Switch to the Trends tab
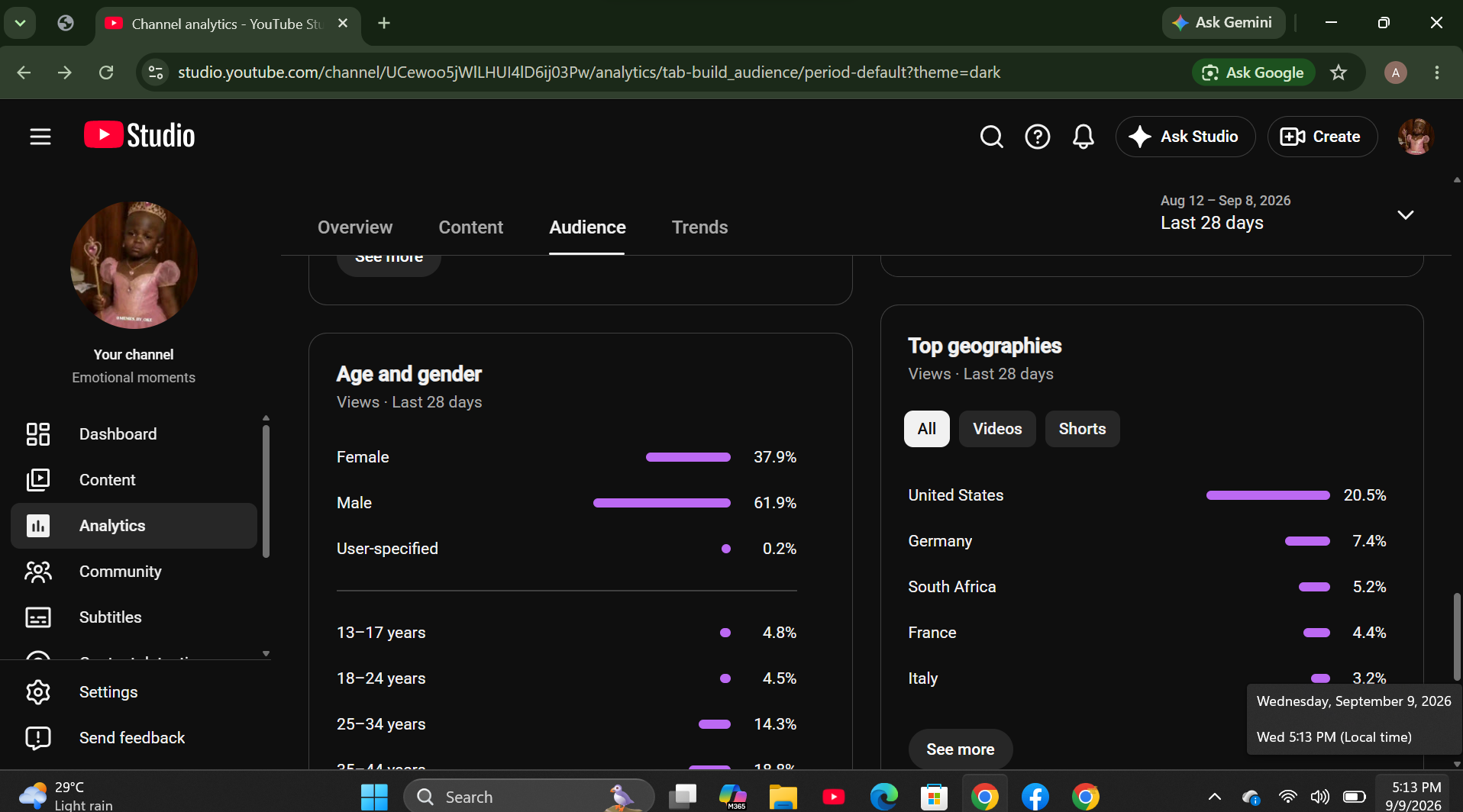 699,227
